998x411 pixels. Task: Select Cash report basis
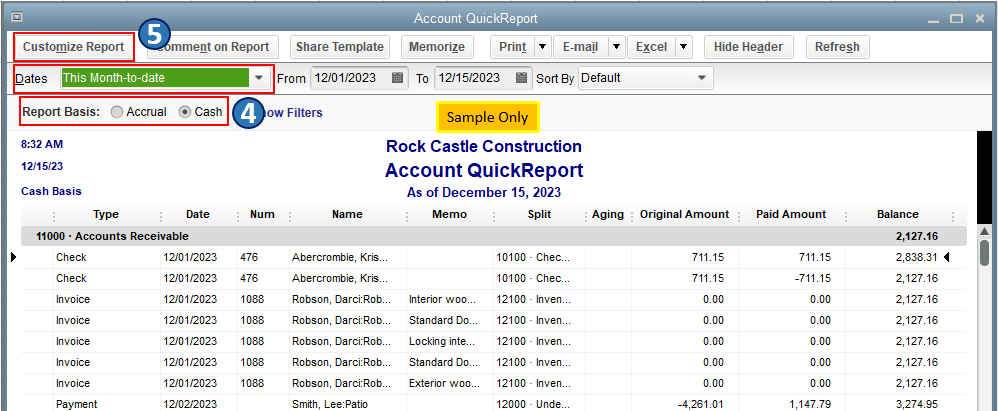point(185,112)
